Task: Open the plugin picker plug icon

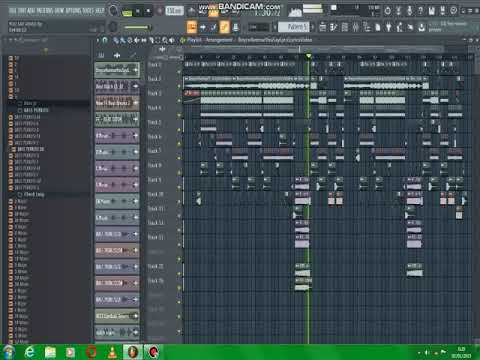Action: [x=388, y=27]
